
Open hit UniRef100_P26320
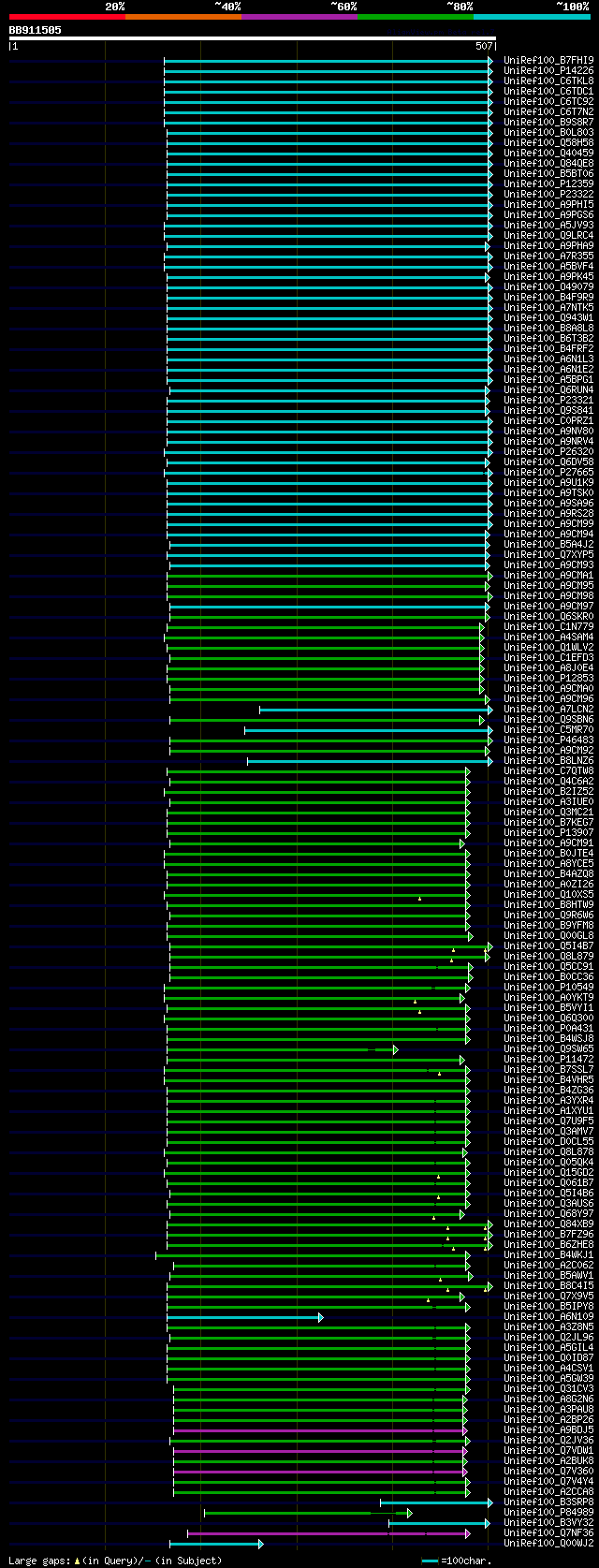548,451
